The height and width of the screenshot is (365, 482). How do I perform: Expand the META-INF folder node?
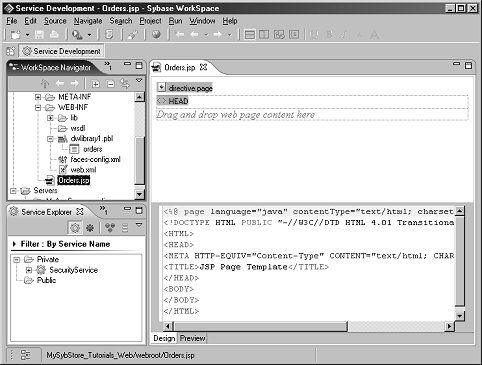(38, 97)
